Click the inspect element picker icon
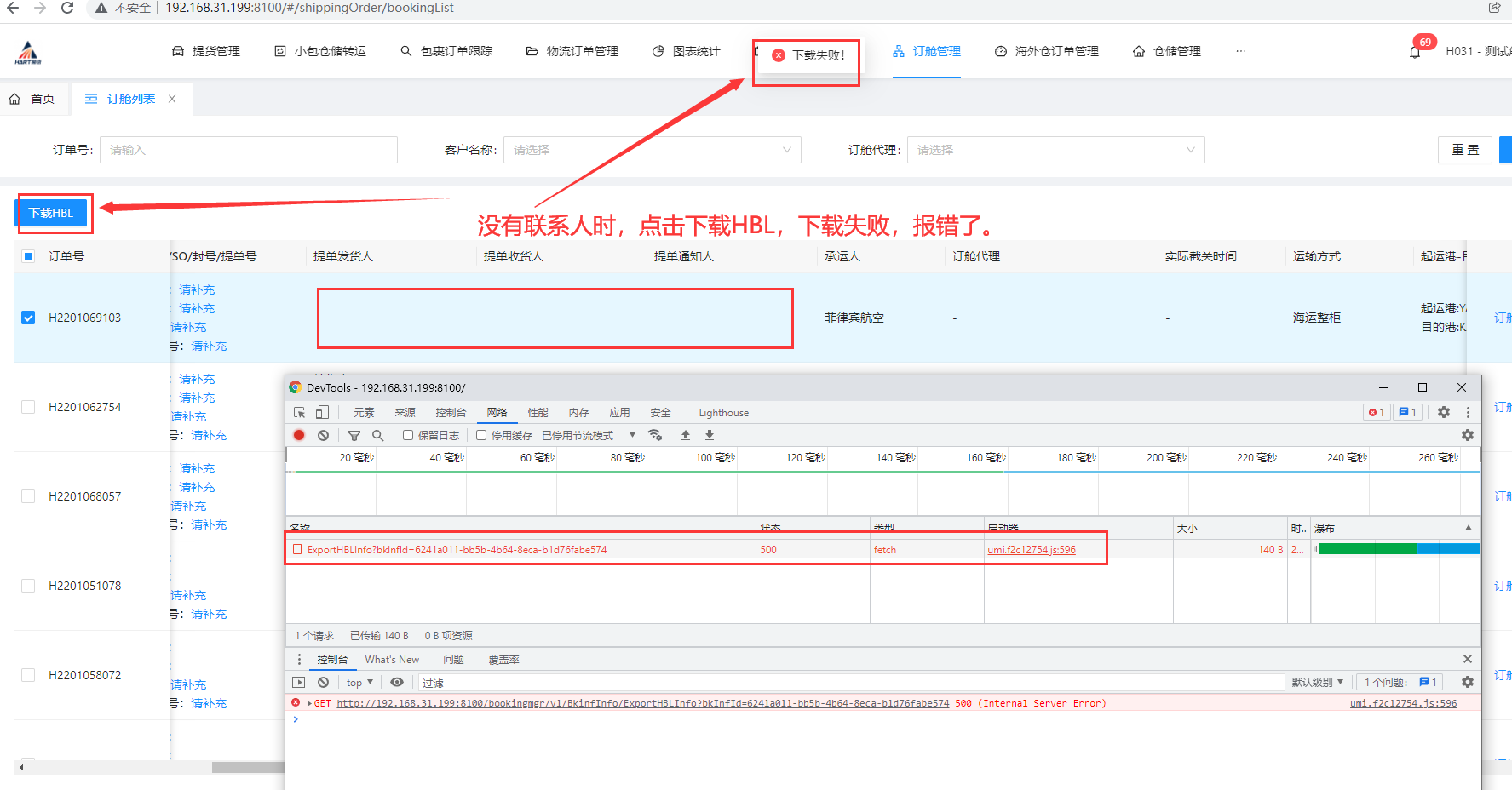 pyautogui.click(x=299, y=413)
